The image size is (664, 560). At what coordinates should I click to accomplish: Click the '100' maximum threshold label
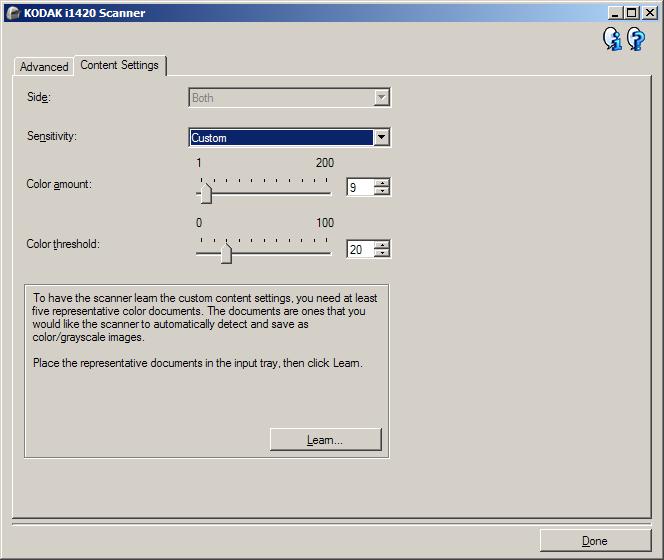pyautogui.click(x=325, y=223)
